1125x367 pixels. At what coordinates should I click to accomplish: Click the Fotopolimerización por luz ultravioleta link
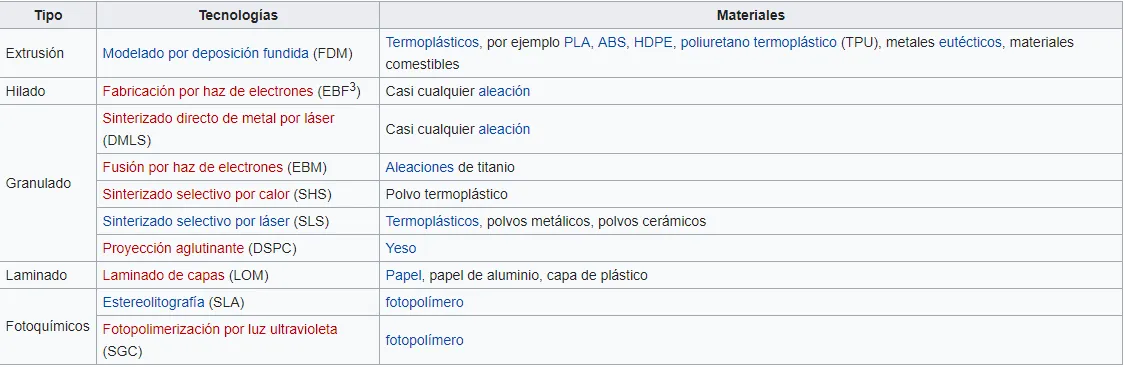pos(220,329)
